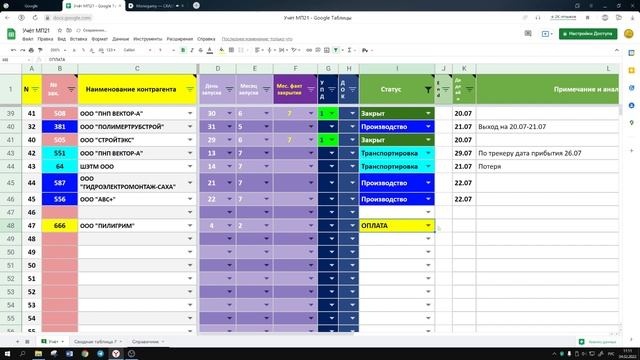The image size is (640, 360).
Task: Star the document Учёт МП21
Action: click(60, 30)
